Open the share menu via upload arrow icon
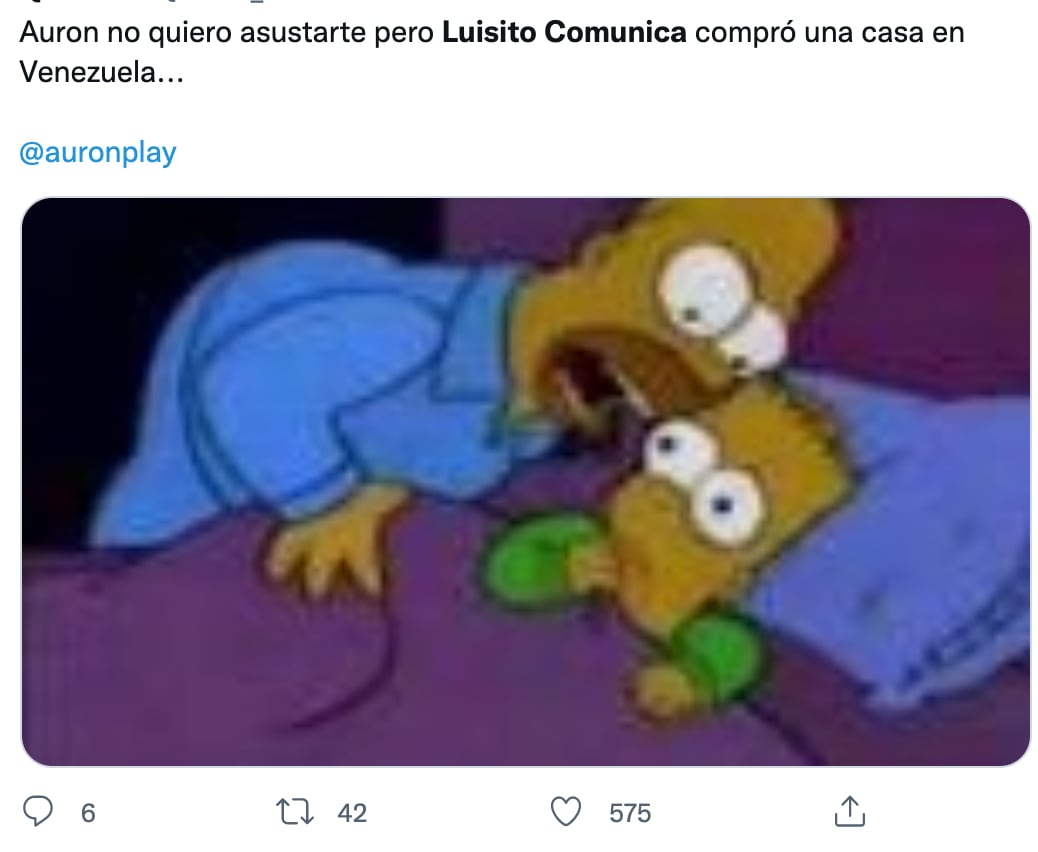Screen dimensions: 1038x852 coord(850,812)
